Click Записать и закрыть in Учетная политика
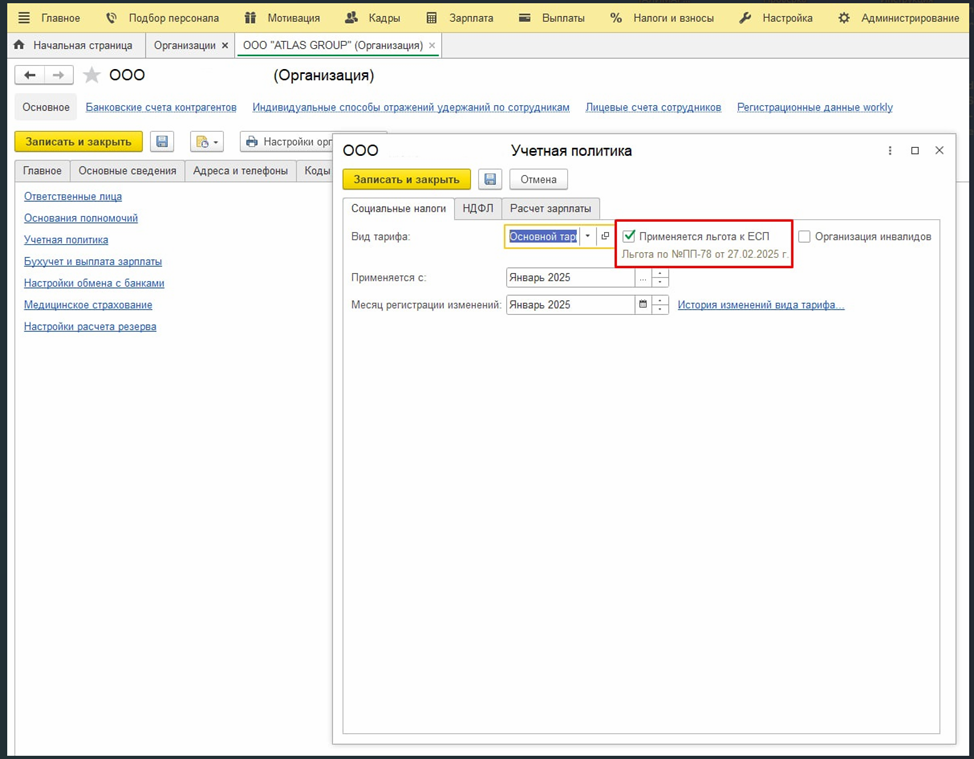This screenshot has height=759, width=974. pyautogui.click(x=406, y=180)
